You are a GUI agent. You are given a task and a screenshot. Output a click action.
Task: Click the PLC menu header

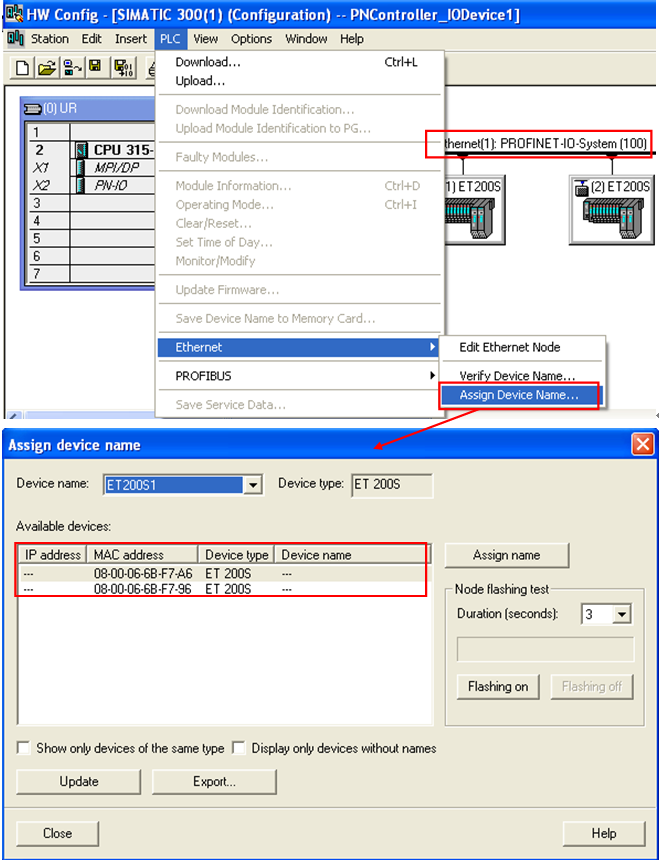[170, 39]
